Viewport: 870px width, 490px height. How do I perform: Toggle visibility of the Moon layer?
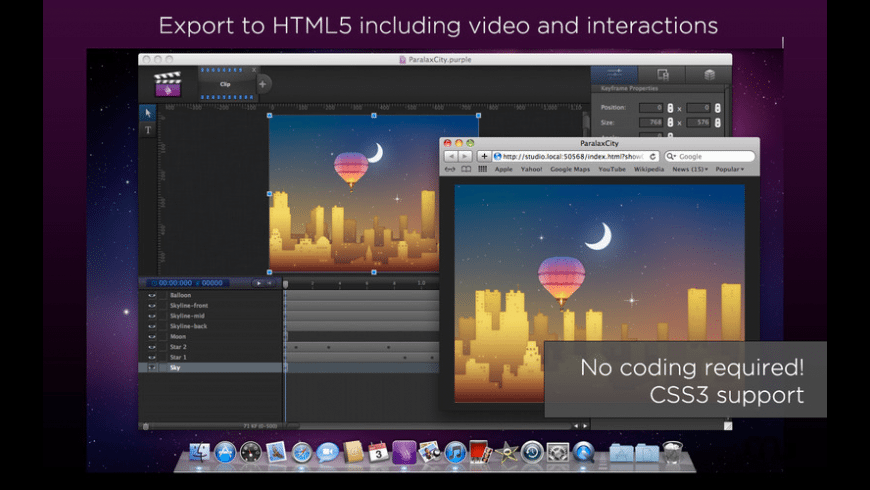(x=152, y=337)
